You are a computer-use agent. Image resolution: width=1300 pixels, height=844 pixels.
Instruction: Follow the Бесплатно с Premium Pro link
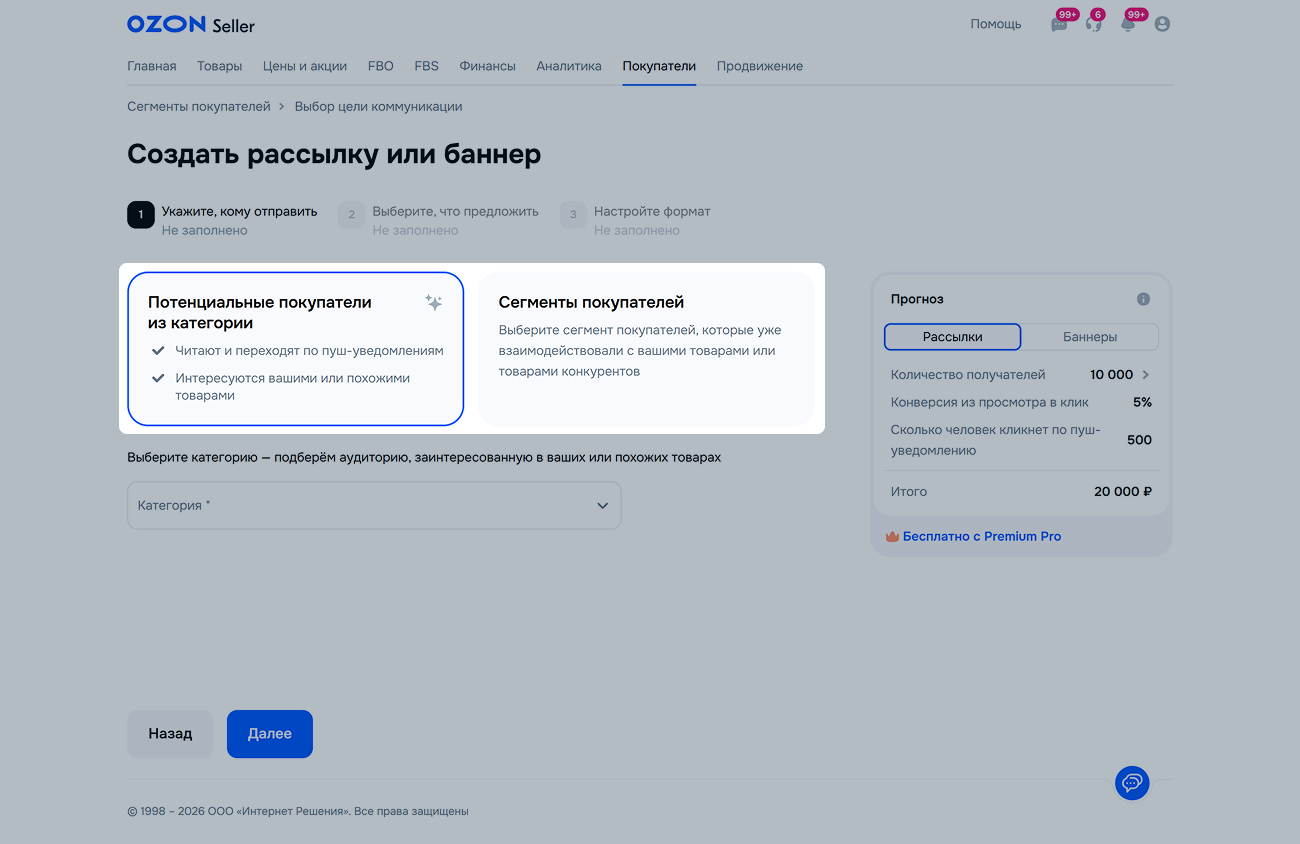pyautogui.click(x=981, y=537)
